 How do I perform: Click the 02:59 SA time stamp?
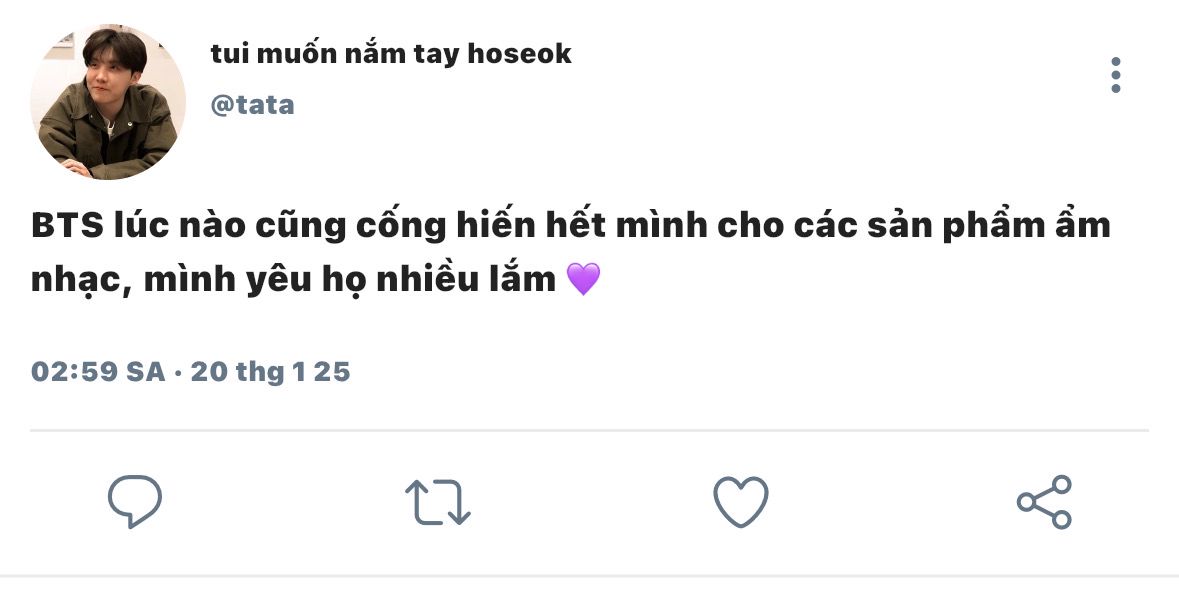click(98, 371)
